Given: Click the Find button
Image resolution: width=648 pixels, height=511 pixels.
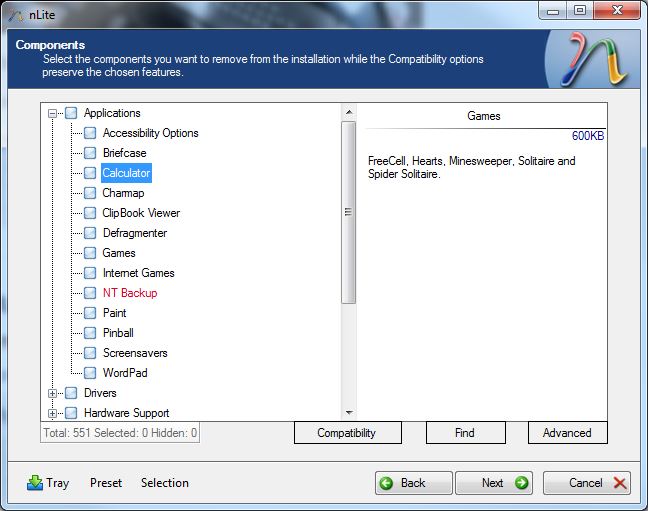Looking at the screenshot, I should 465,433.
